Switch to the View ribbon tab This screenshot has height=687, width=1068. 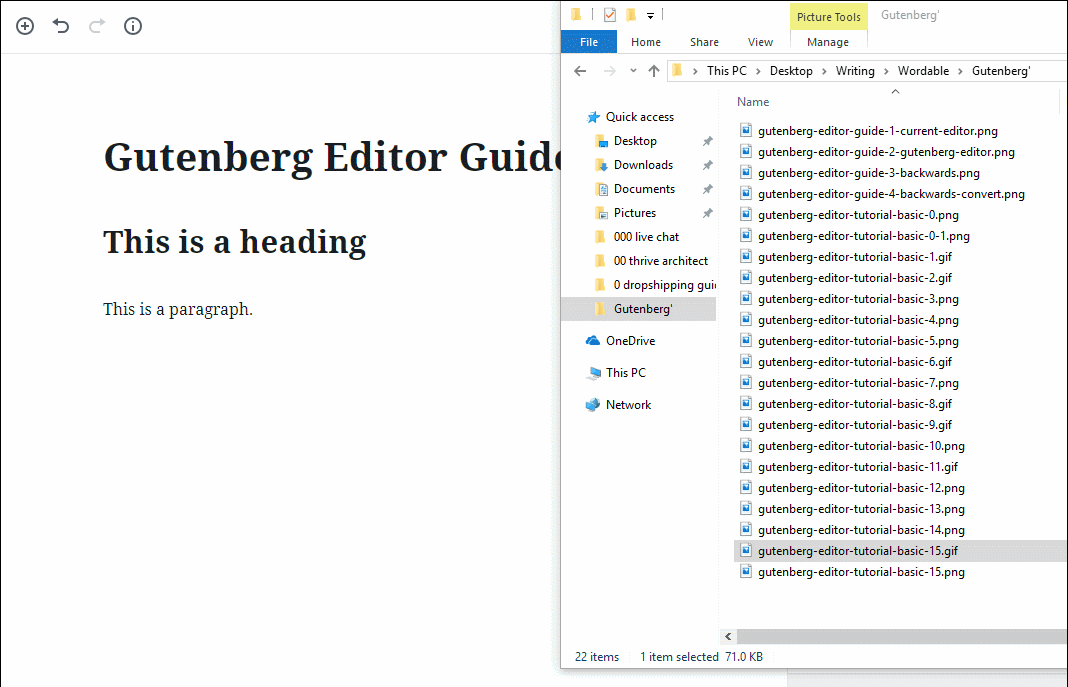[760, 42]
